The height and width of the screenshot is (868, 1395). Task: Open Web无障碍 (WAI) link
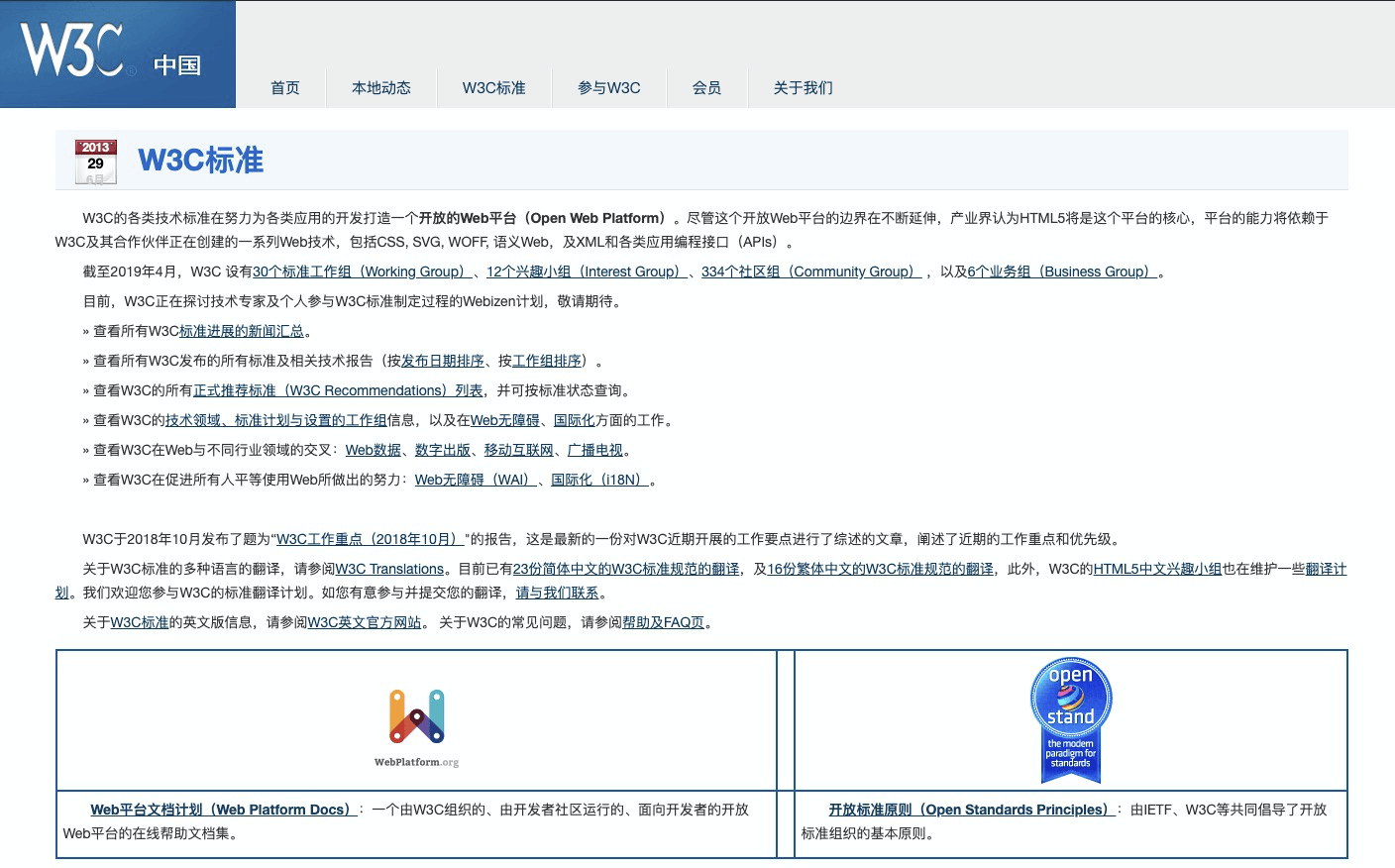click(x=477, y=480)
